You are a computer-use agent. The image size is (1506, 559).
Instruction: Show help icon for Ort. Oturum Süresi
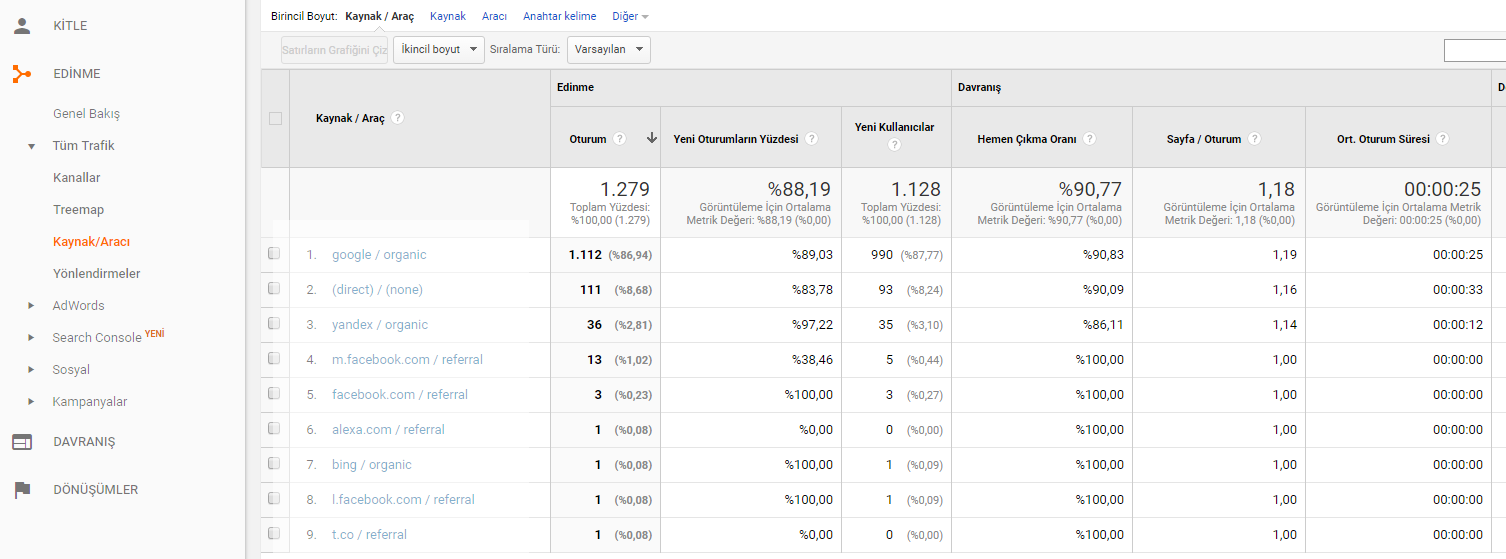click(1443, 139)
